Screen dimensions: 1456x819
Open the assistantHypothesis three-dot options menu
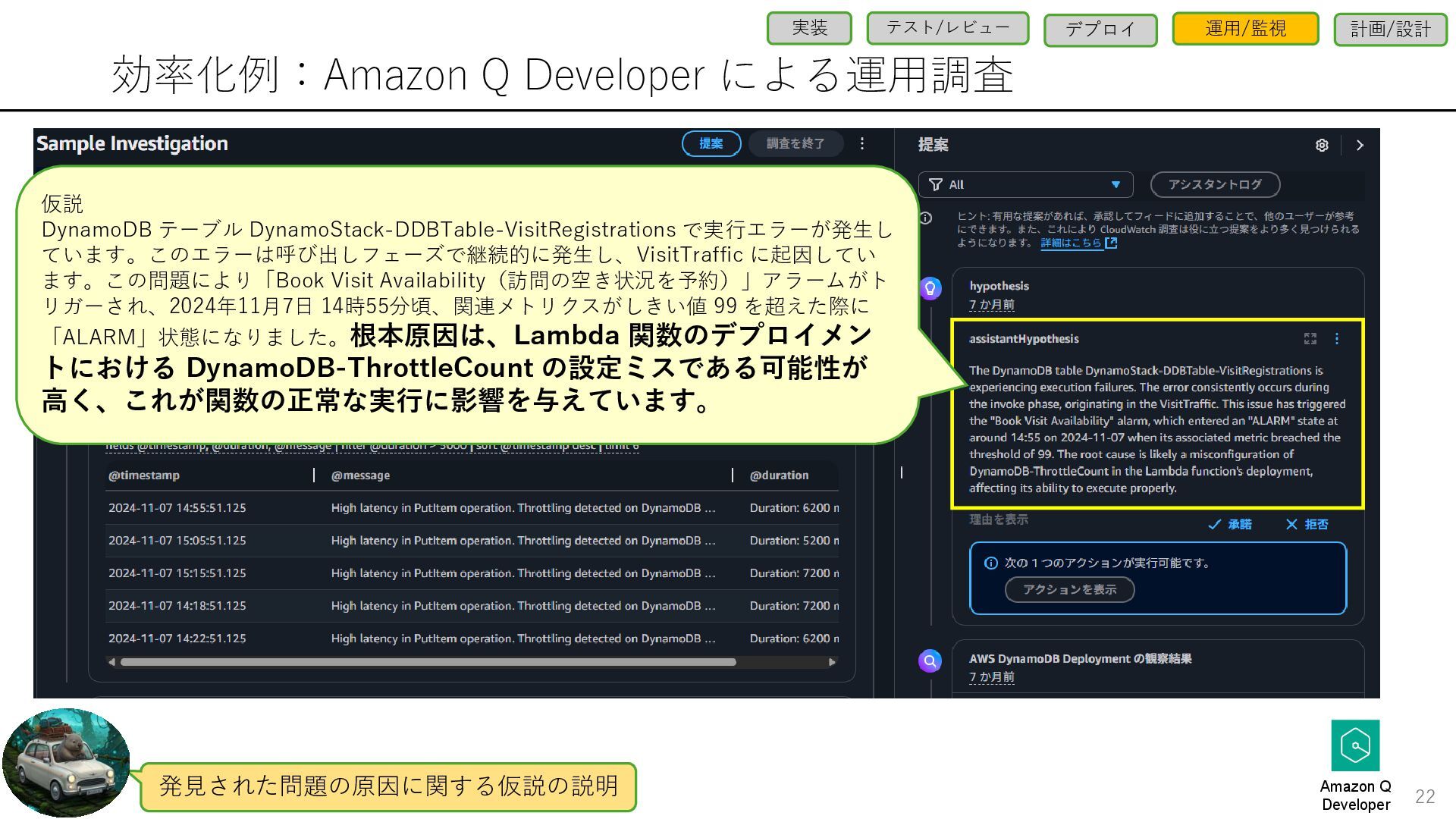click(x=1337, y=339)
